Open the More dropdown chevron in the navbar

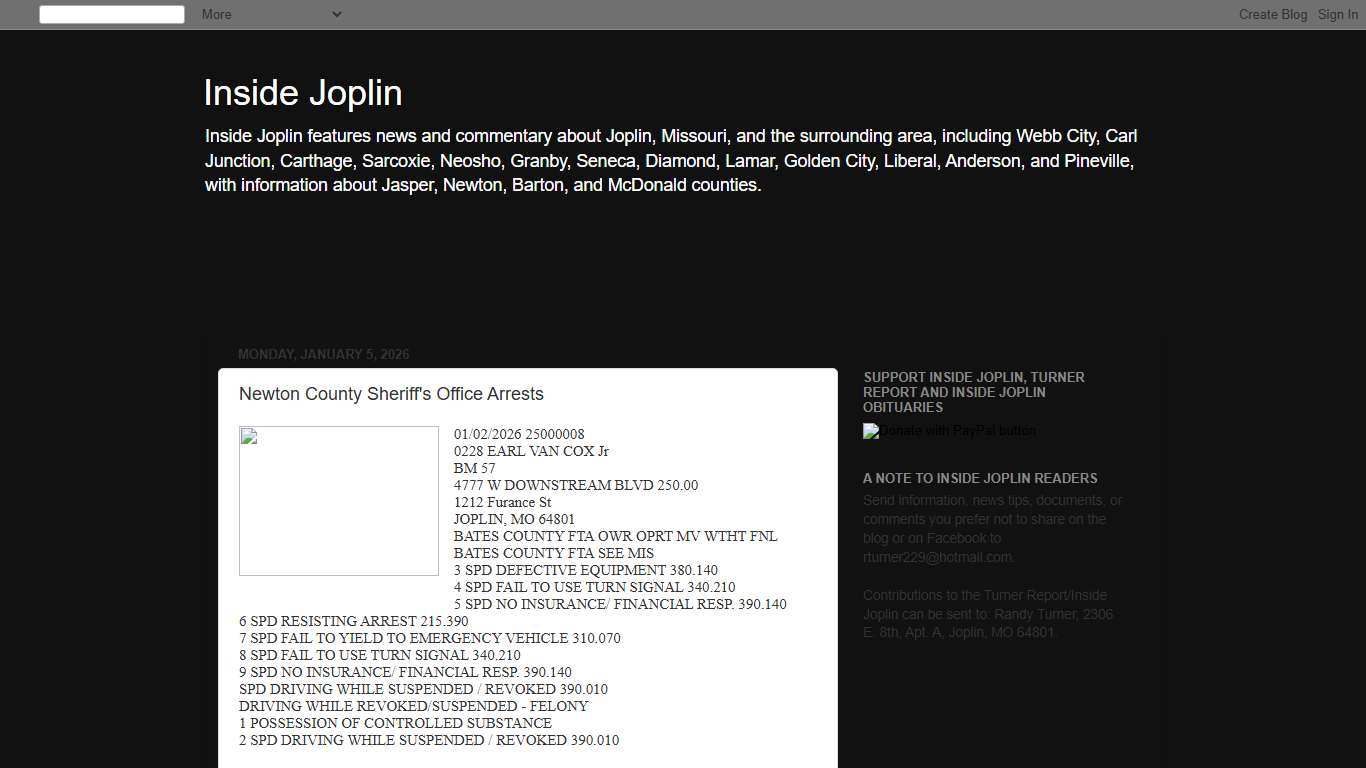336,14
